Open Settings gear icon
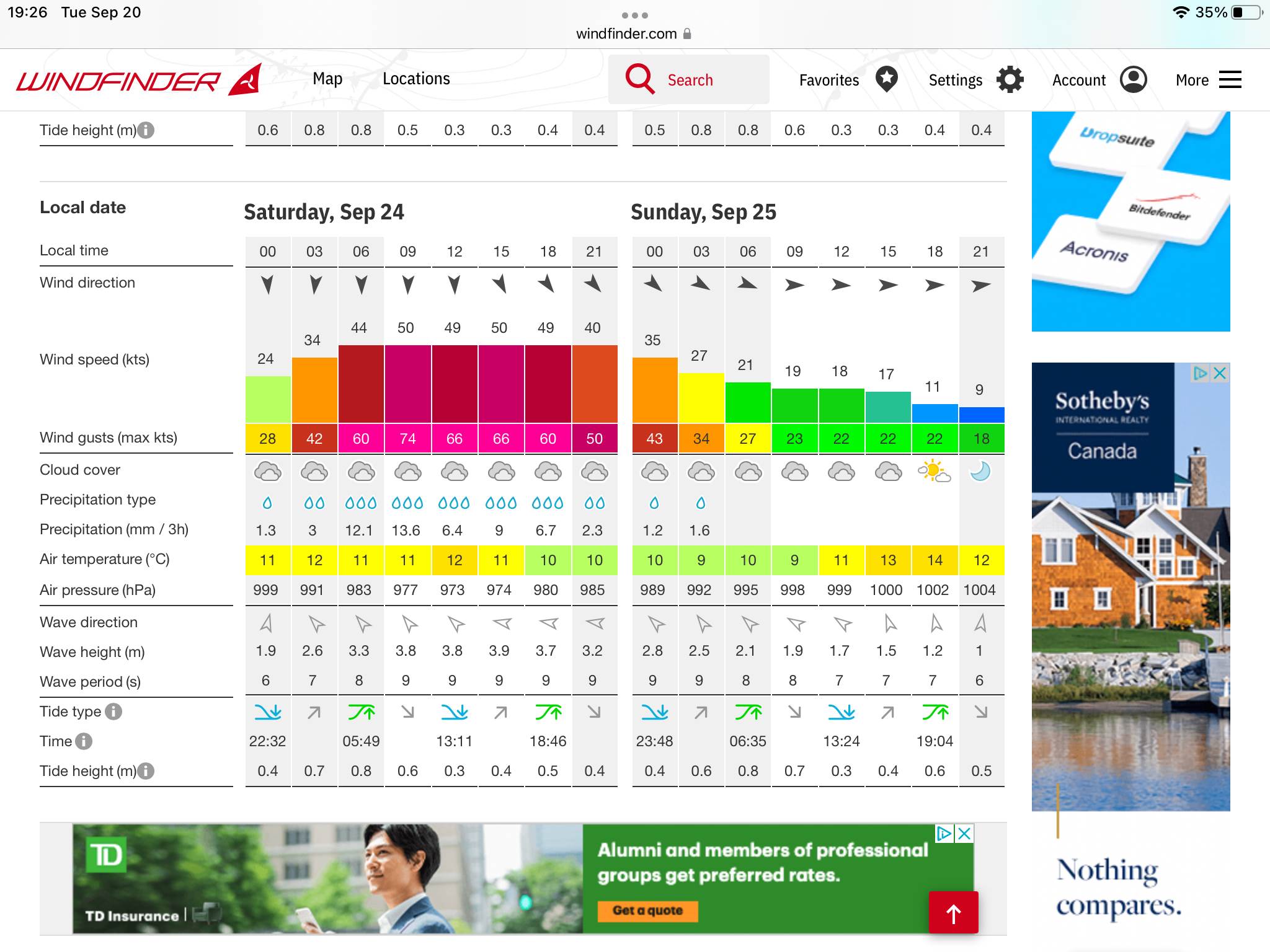This screenshot has height=952, width=1270. [x=1010, y=79]
